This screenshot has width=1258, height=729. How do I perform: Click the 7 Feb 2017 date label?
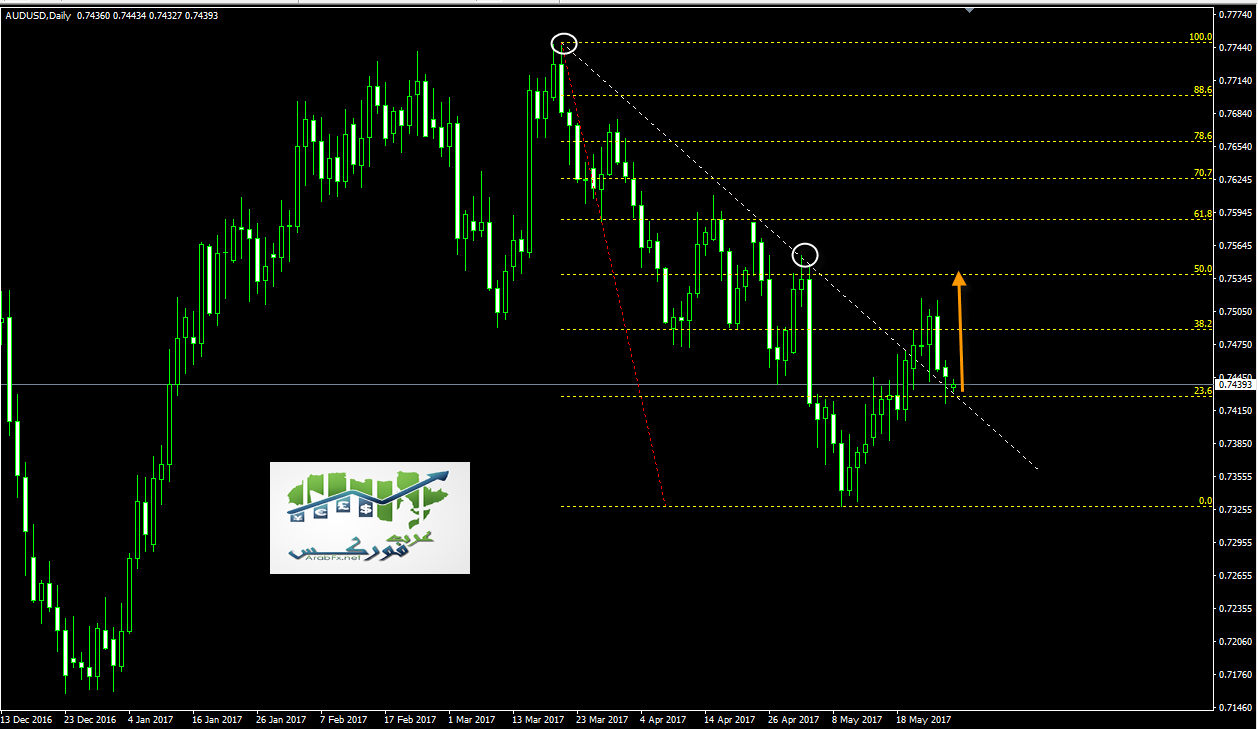(x=345, y=719)
